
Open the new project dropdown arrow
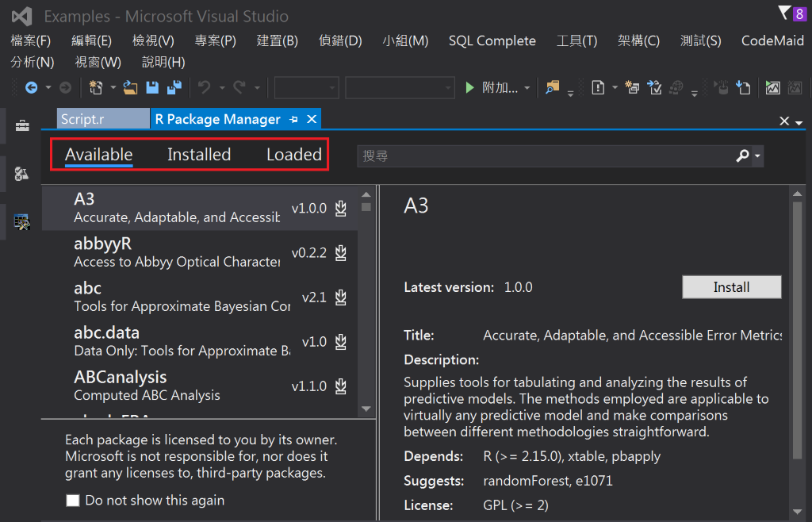[x=113, y=88]
